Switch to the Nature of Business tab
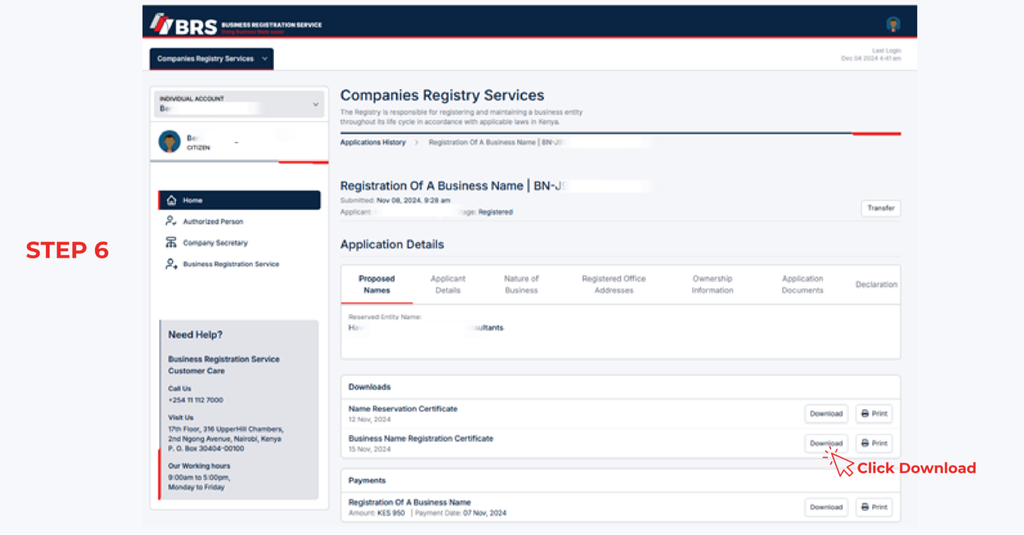 [x=521, y=284]
